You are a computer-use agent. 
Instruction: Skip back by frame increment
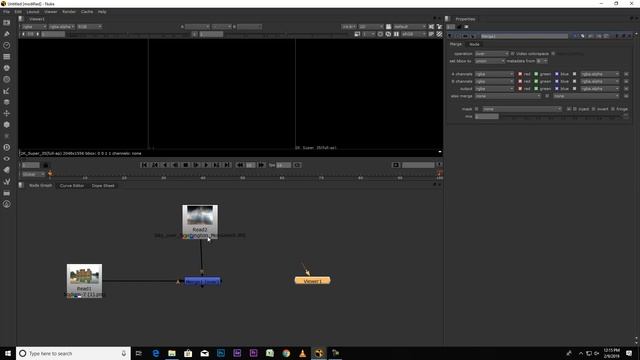click(240, 165)
